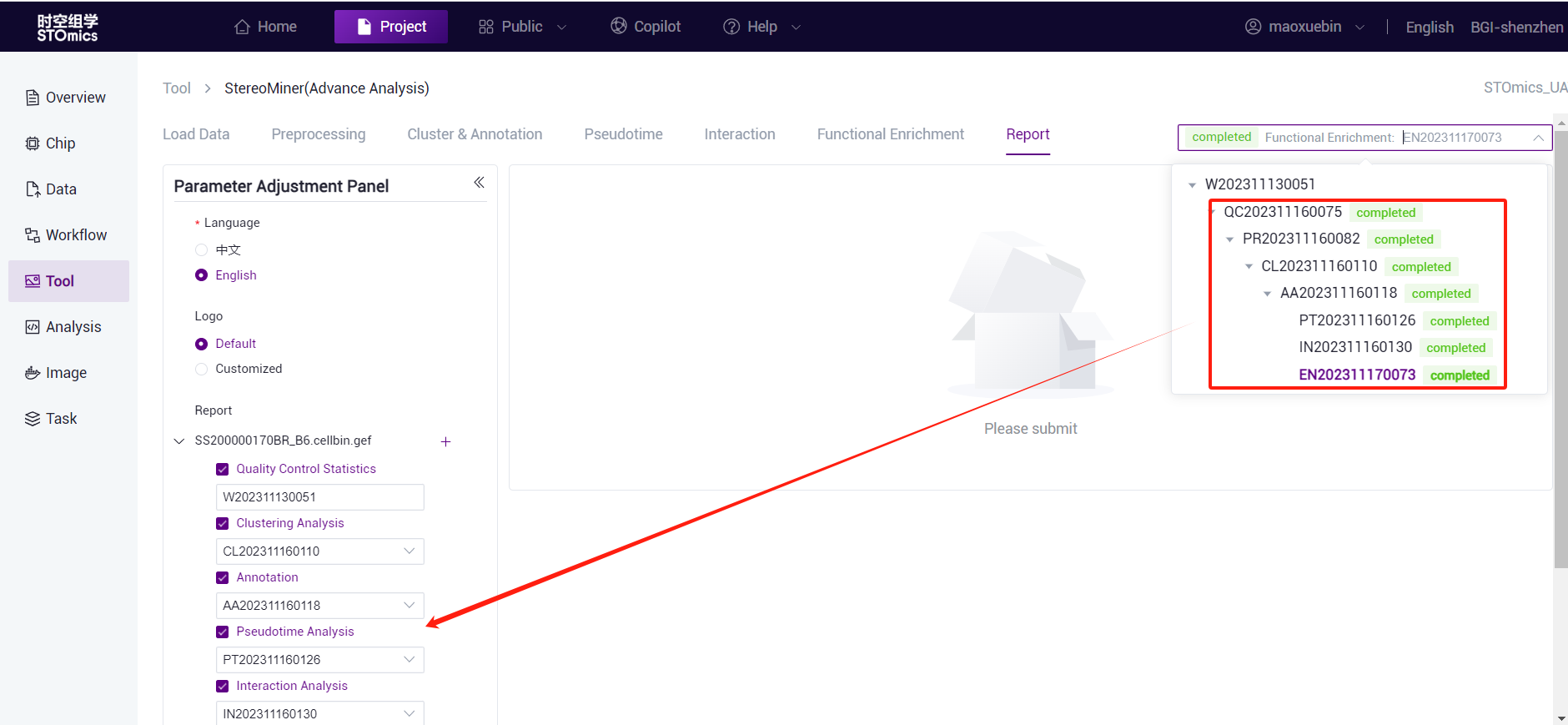Click the Copilot icon
This screenshot has width=1568, height=725.
(x=619, y=26)
